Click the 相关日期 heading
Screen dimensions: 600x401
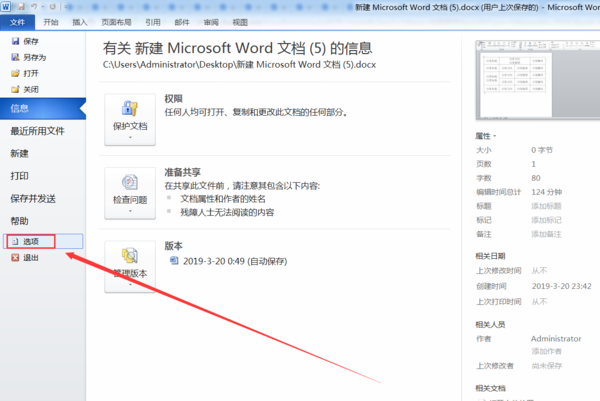coord(490,256)
